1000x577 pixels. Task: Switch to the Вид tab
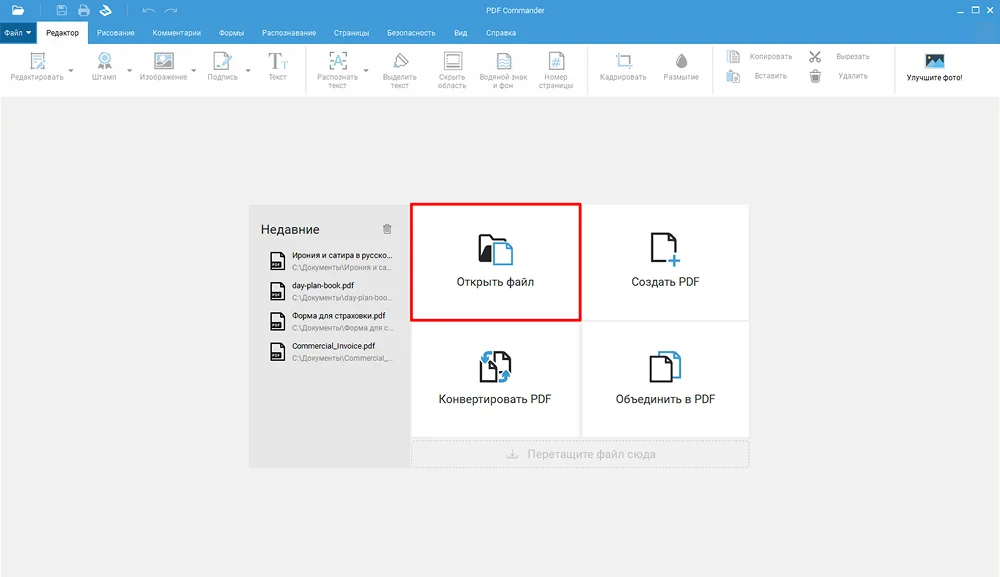click(460, 33)
